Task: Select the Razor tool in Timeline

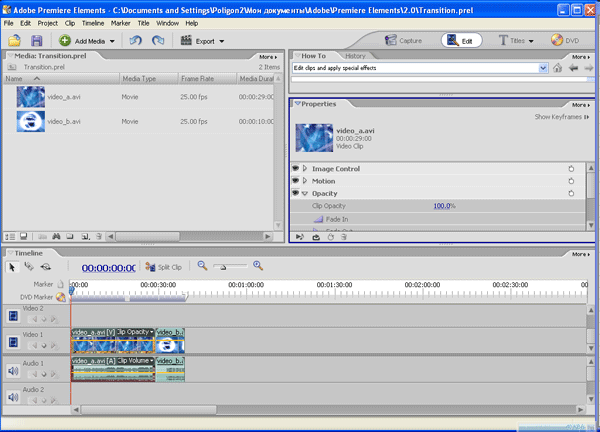Action: (x=29, y=266)
